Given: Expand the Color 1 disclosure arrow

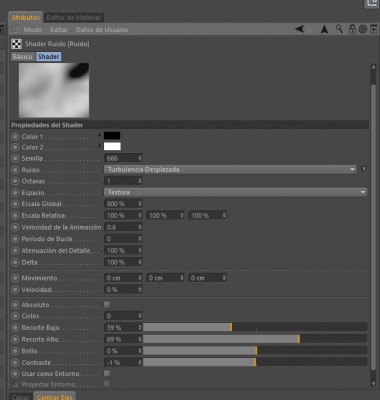Looking at the screenshot, I should click(x=99, y=135).
